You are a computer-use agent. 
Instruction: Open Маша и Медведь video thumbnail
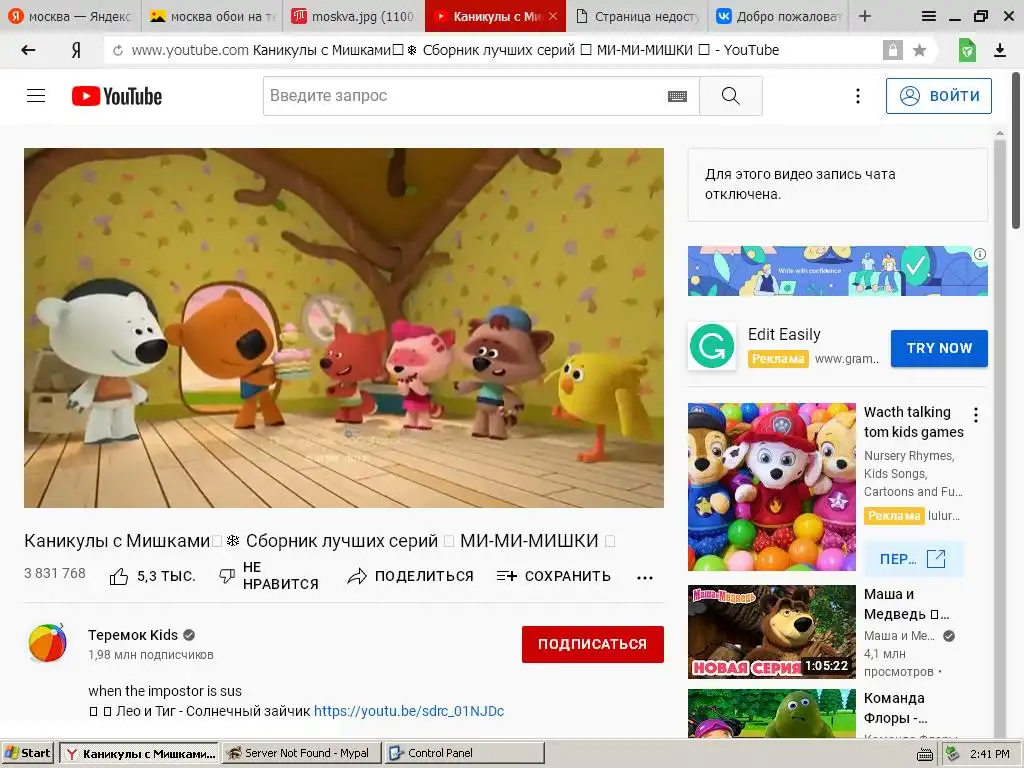click(771, 632)
